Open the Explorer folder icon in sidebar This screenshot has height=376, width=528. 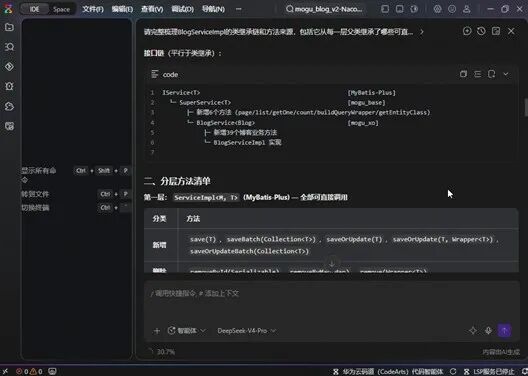coord(9,27)
